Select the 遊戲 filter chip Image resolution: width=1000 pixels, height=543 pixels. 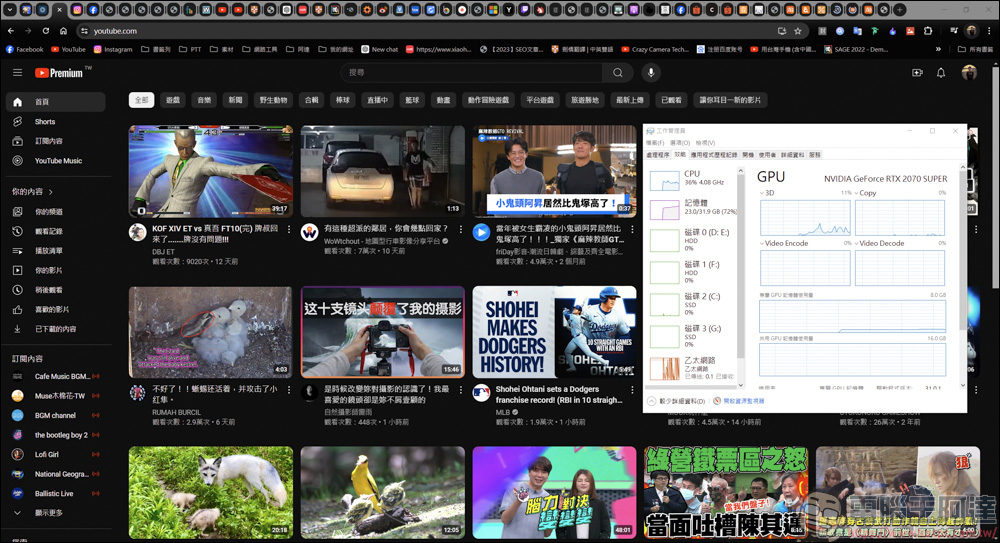point(173,100)
